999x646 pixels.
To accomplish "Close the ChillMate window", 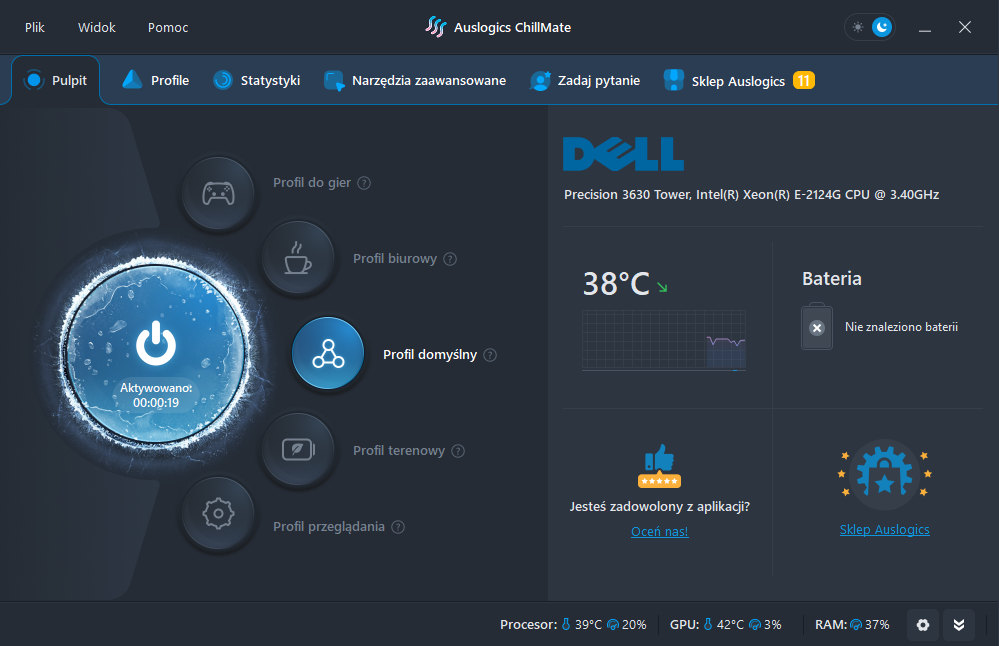I will [965, 27].
